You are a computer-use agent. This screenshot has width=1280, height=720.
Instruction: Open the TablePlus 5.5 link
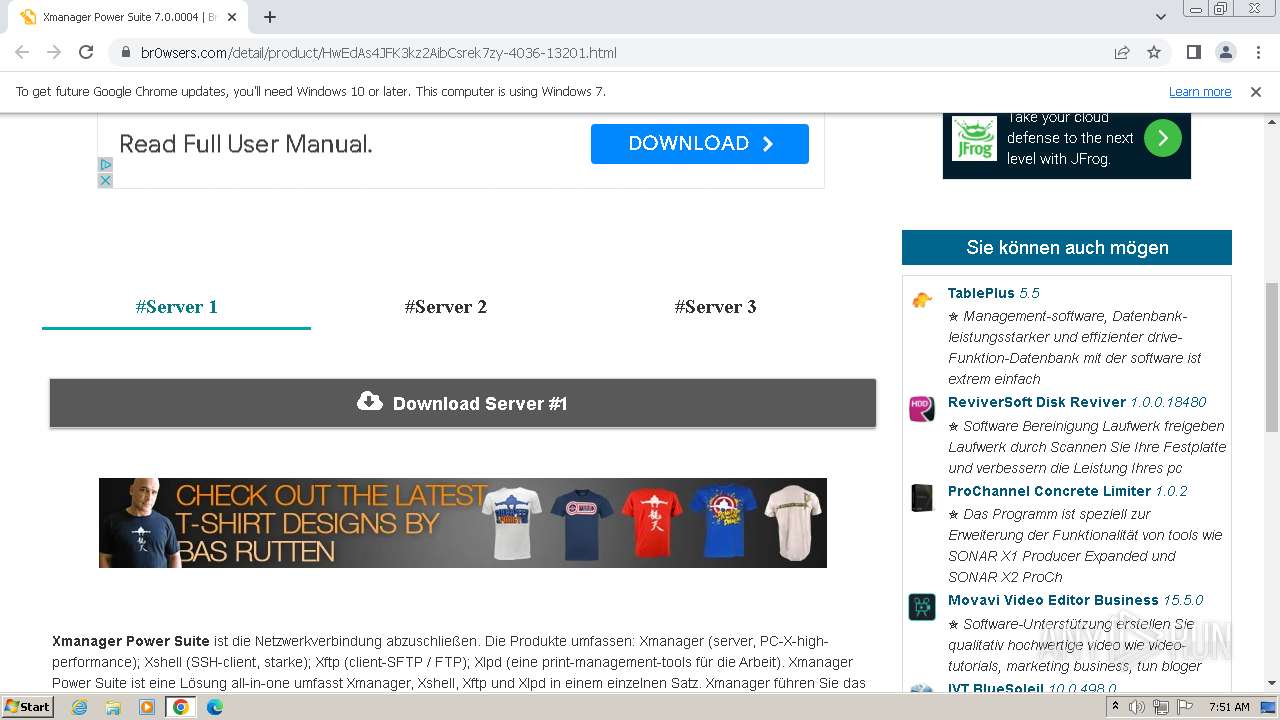(994, 293)
